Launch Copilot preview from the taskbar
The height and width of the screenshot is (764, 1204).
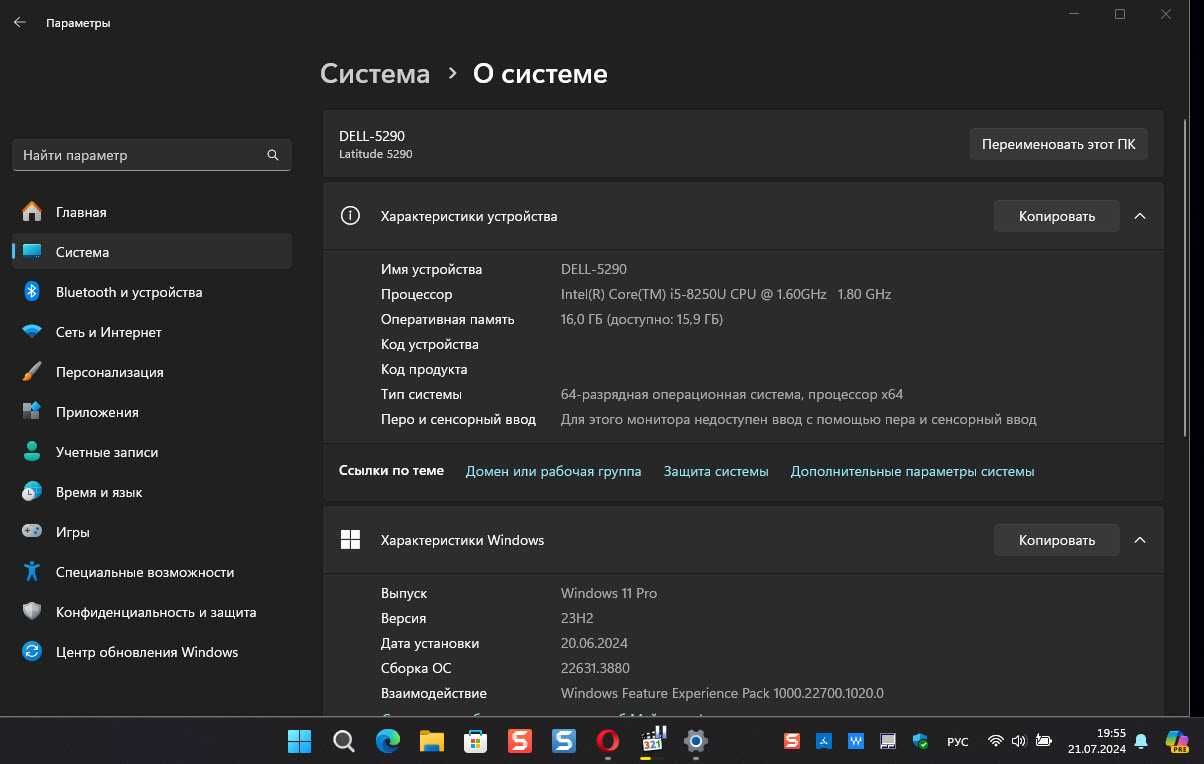point(1177,741)
